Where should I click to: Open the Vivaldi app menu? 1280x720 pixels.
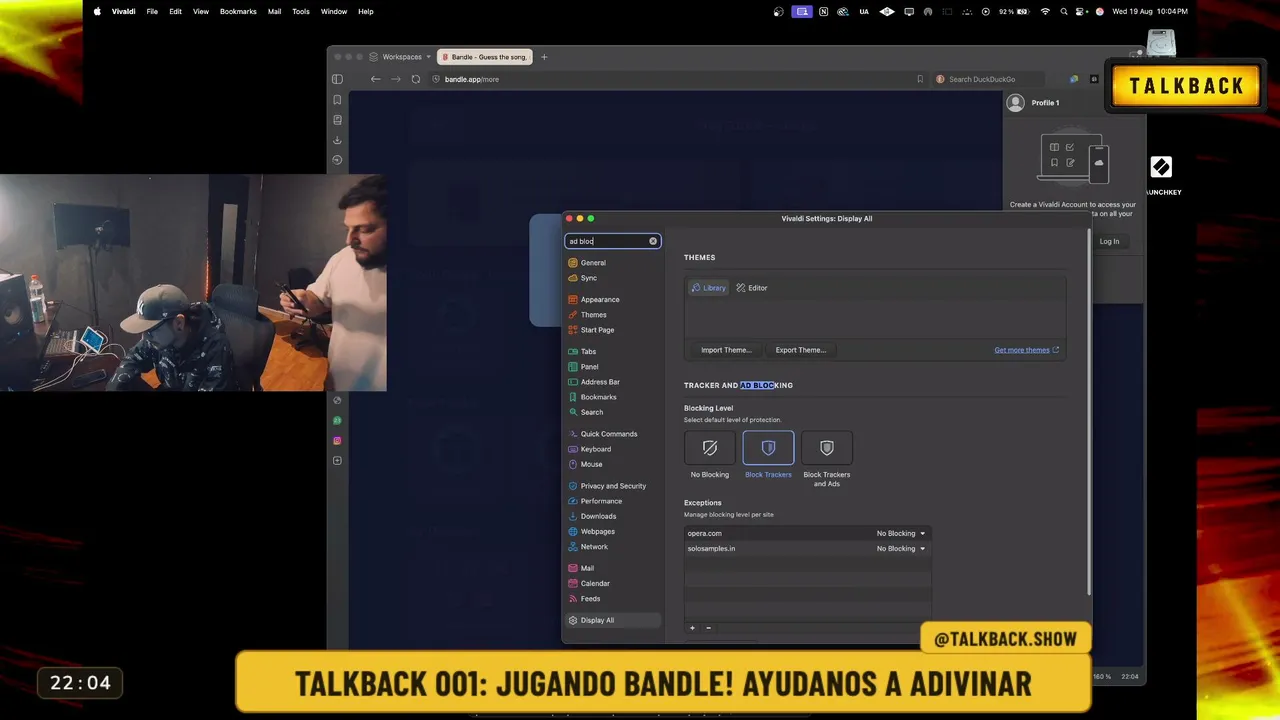[x=124, y=11]
